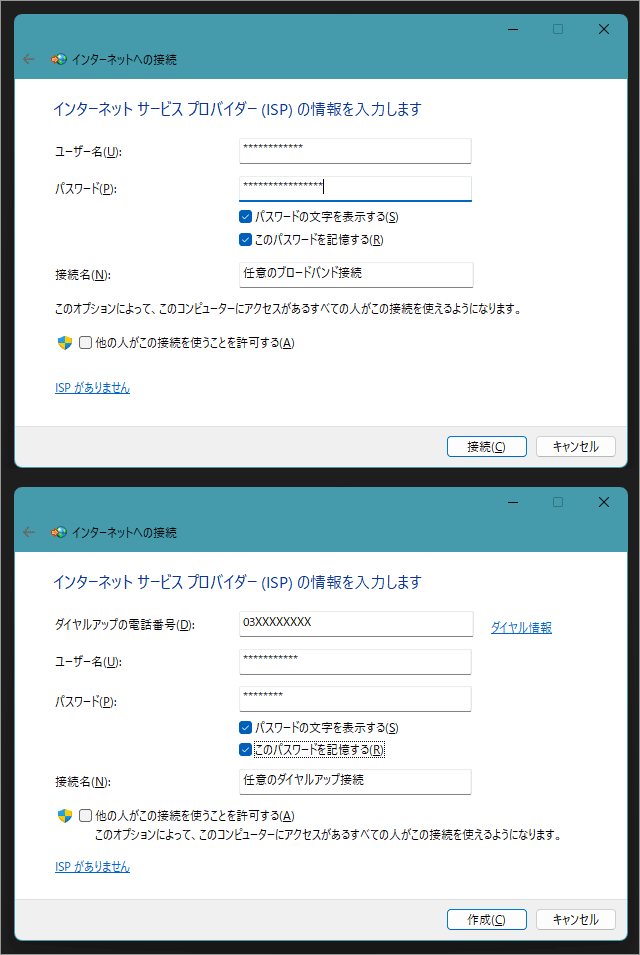Click the shield icon in the broadband dialog

click(x=64, y=343)
